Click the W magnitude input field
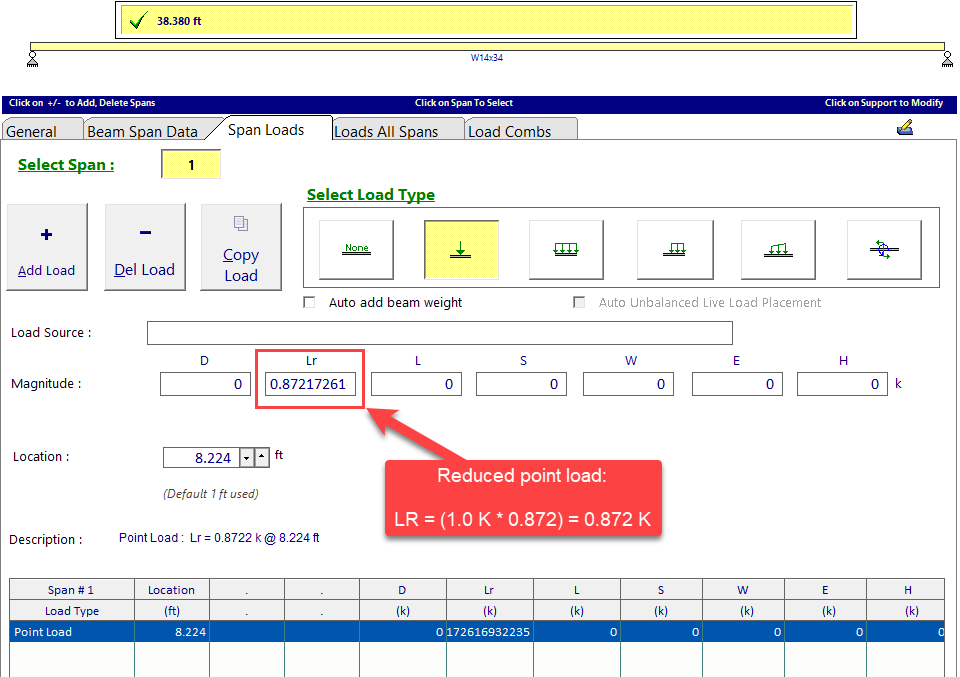960x677 pixels. (628, 384)
